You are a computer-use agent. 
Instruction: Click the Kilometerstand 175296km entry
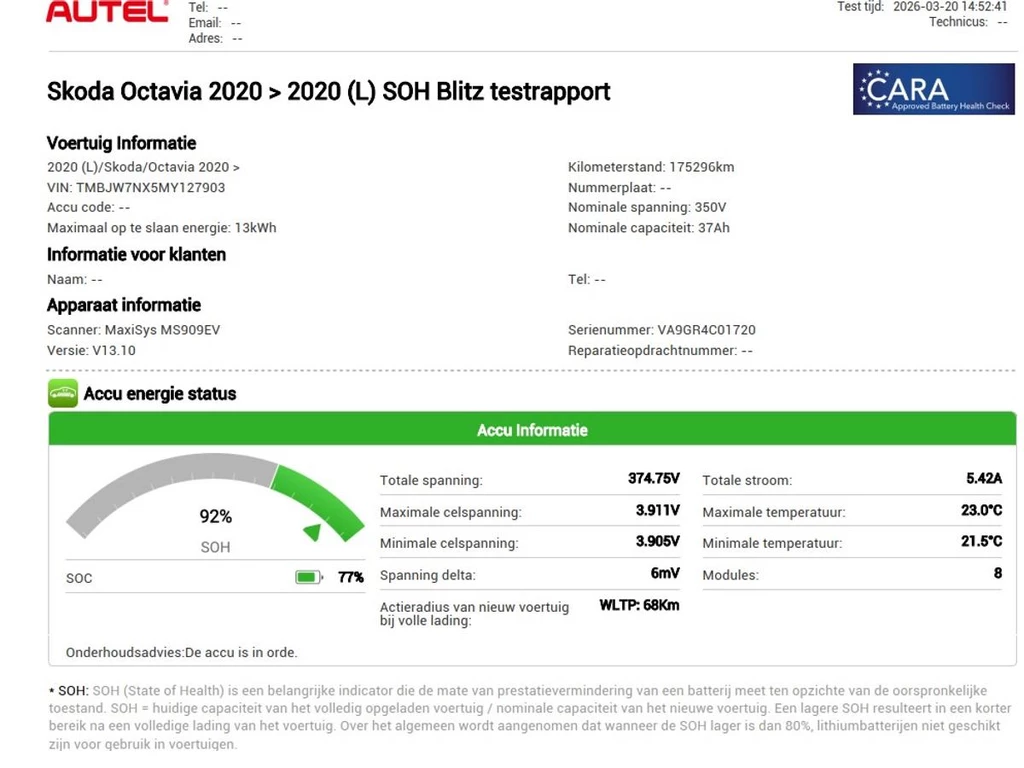(x=650, y=167)
